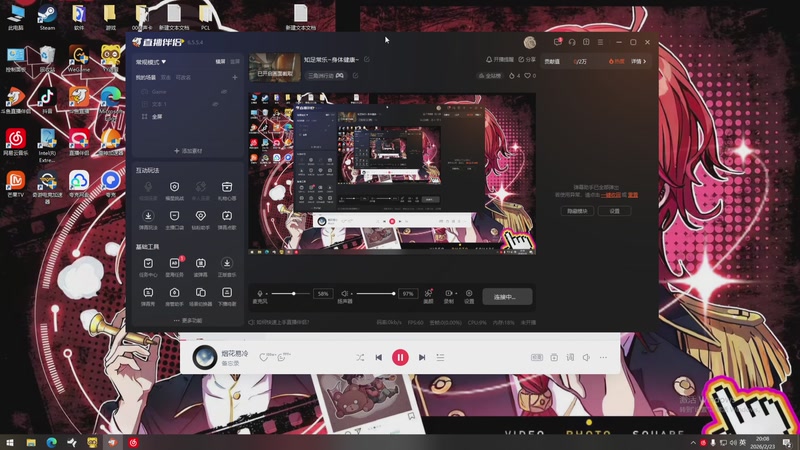Viewport: 800px width, 450px height.
Task: Click the 三角洲行动 game category tag
Action: pyautogui.click(x=326, y=76)
